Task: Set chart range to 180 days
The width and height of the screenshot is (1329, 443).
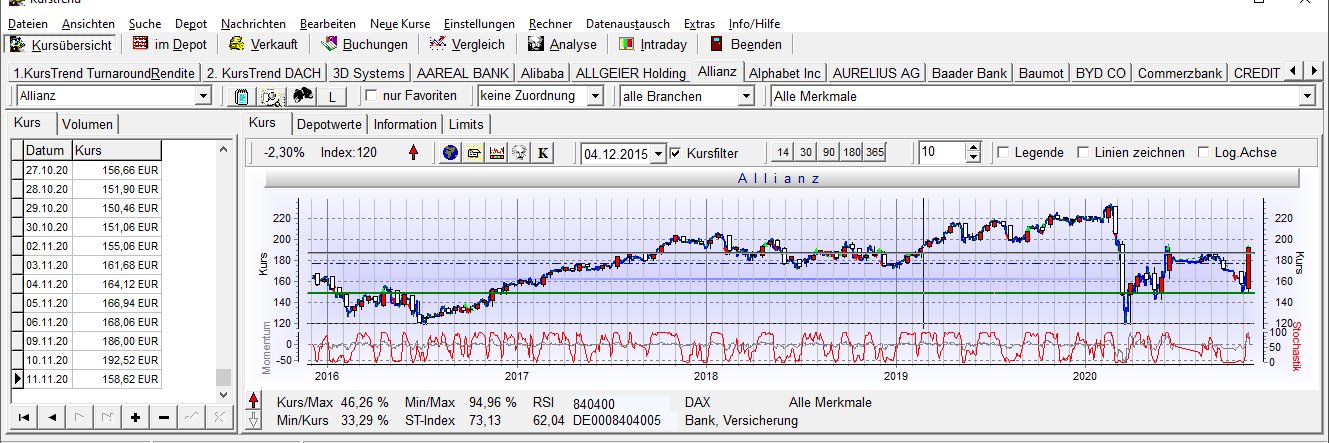Action: pyautogui.click(x=852, y=153)
